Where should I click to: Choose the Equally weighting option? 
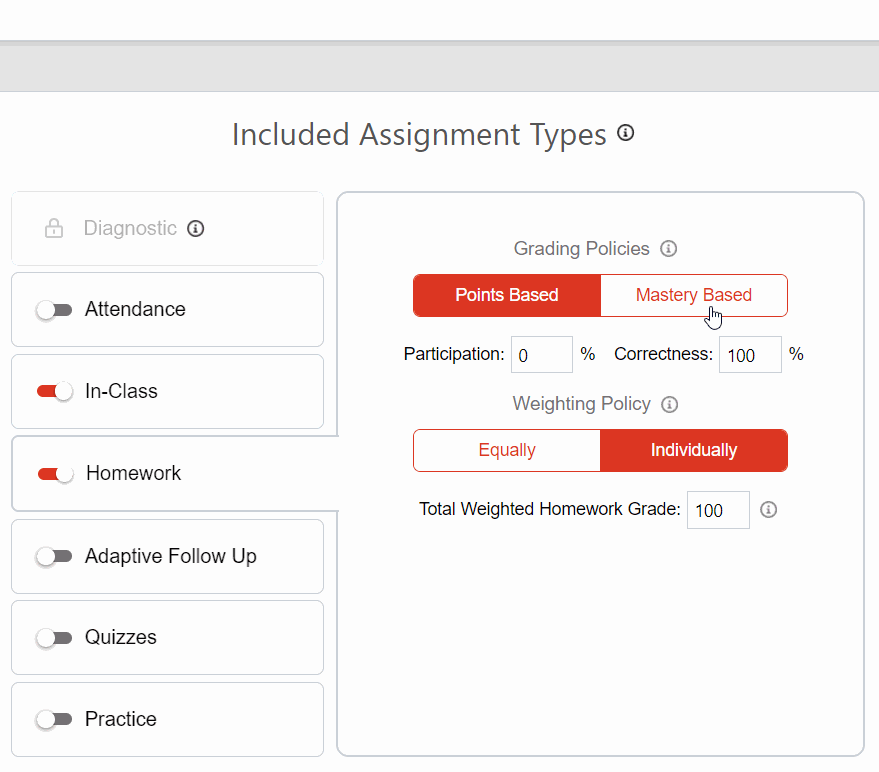point(507,450)
